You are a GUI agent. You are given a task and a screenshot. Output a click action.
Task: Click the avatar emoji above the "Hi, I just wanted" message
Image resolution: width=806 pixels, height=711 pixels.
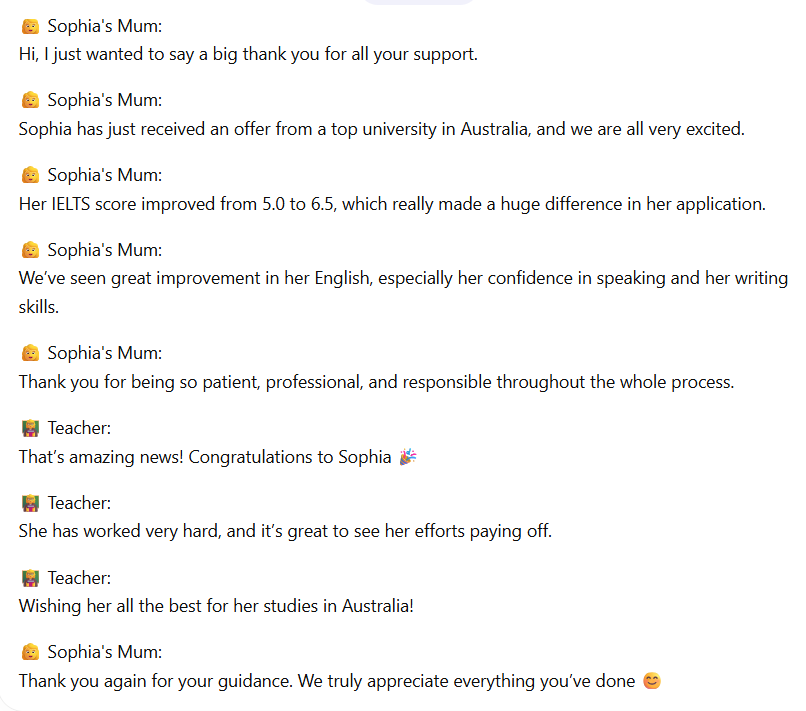(x=30, y=25)
